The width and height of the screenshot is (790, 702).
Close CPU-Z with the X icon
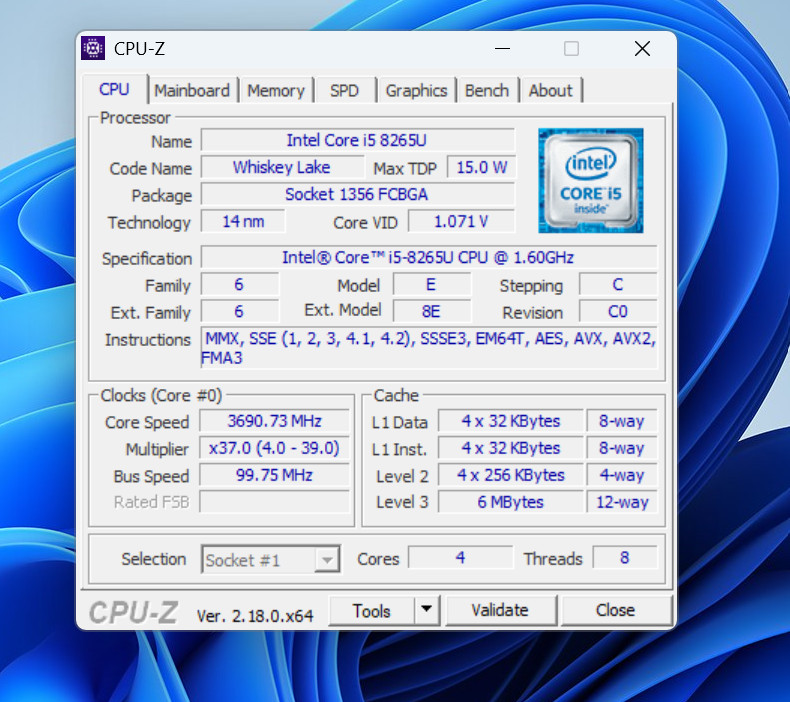tap(642, 49)
